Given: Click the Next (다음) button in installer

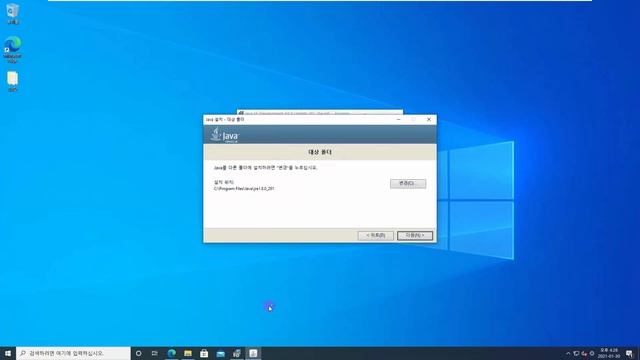Looking at the screenshot, I should pyautogui.click(x=415, y=236).
